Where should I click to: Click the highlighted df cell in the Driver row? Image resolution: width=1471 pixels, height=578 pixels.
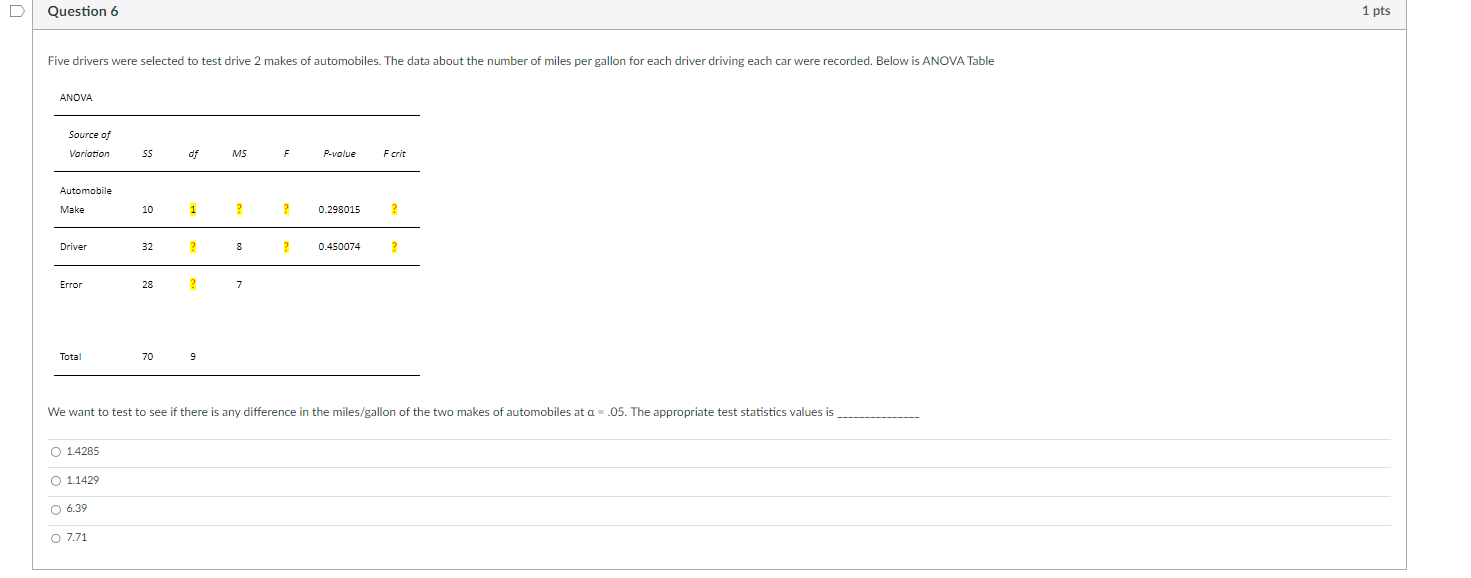point(192,246)
